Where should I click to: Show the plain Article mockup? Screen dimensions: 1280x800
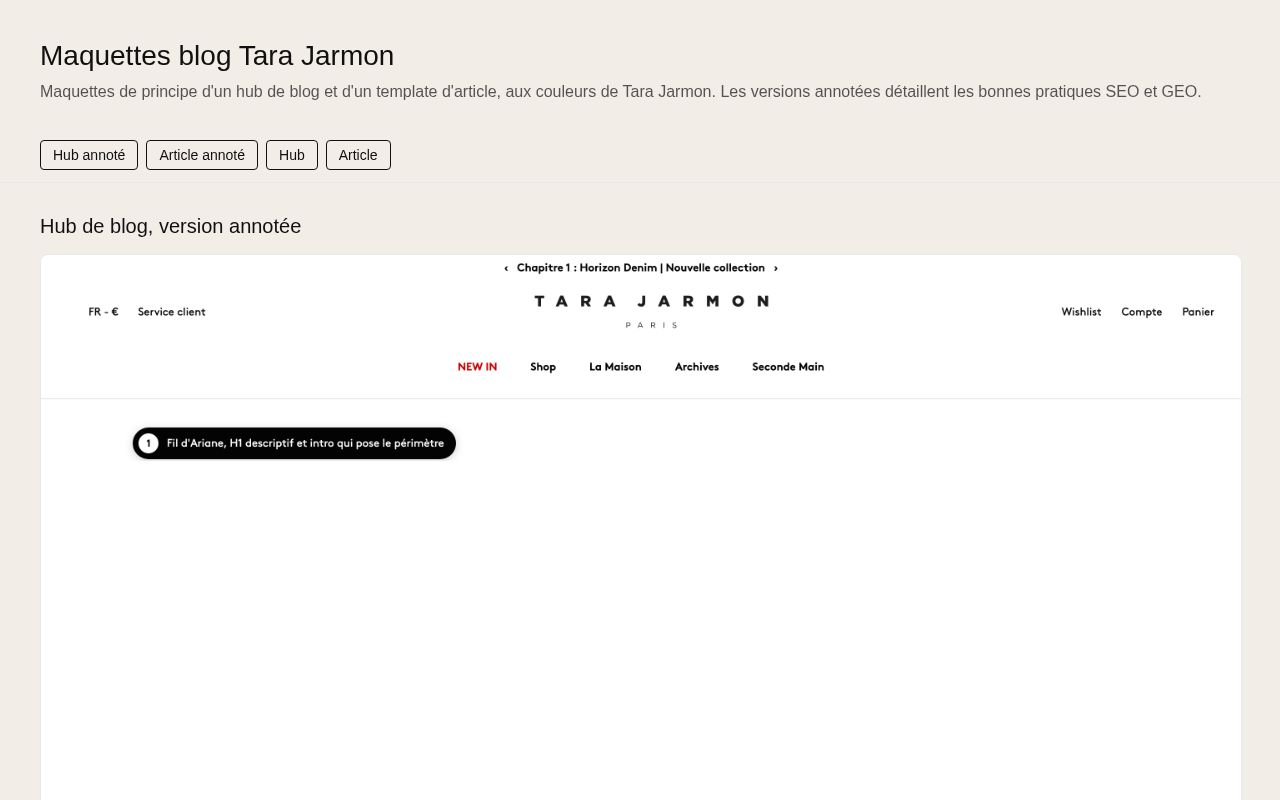pyautogui.click(x=358, y=155)
